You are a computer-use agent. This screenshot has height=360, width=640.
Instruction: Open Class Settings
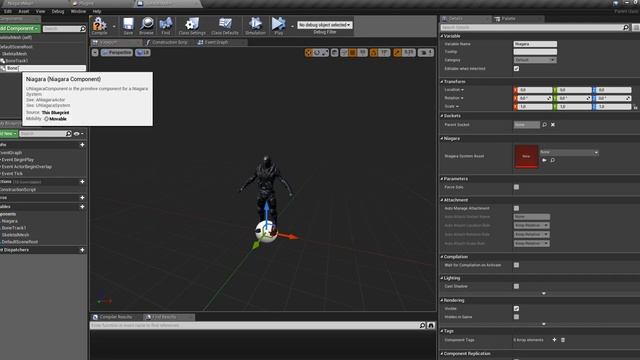192,25
